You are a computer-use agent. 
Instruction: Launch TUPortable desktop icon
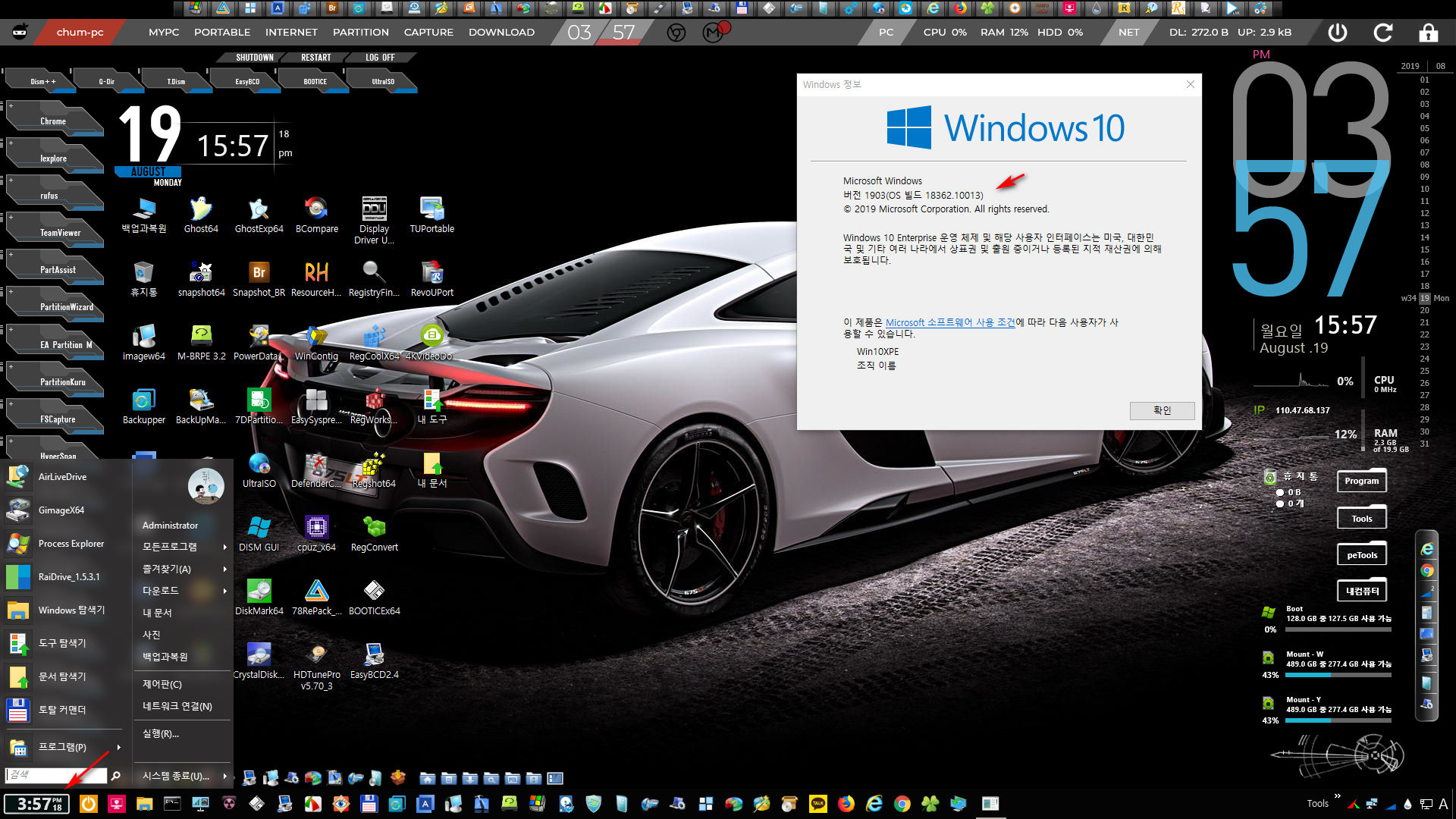[x=431, y=215]
